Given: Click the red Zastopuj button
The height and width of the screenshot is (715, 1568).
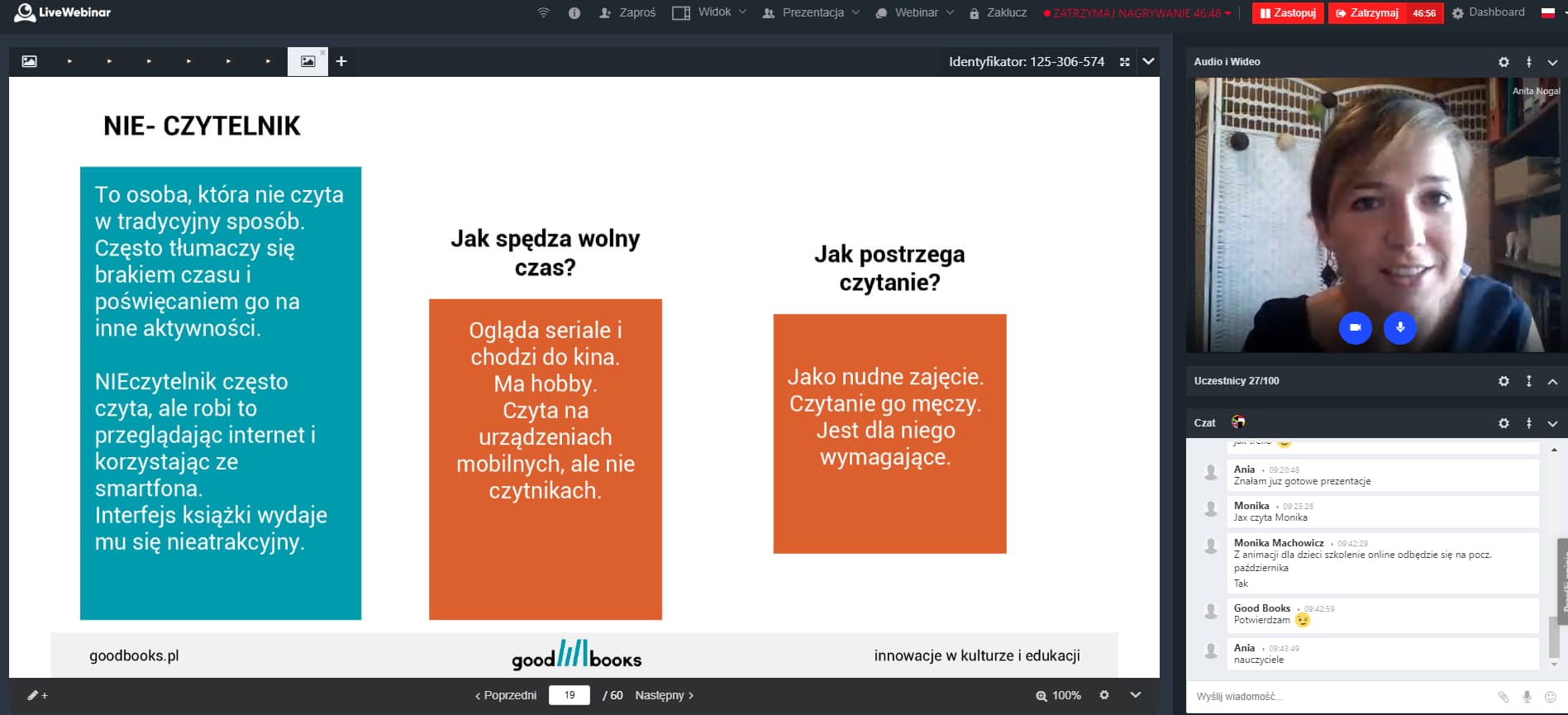Looking at the screenshot, I should pos(1288,13).
